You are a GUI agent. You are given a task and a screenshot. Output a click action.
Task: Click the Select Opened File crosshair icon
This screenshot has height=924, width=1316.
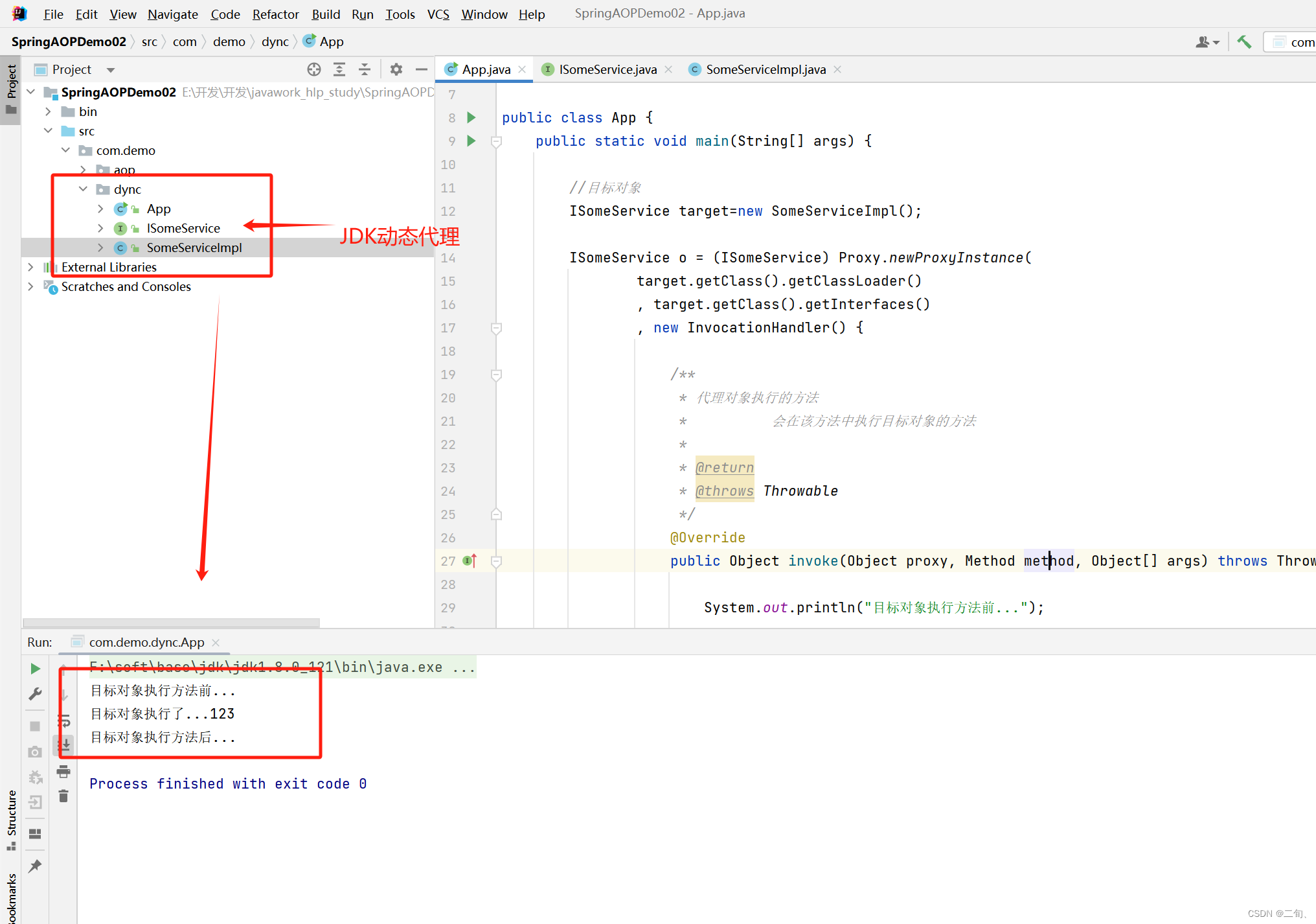click(x=314, y=69)
